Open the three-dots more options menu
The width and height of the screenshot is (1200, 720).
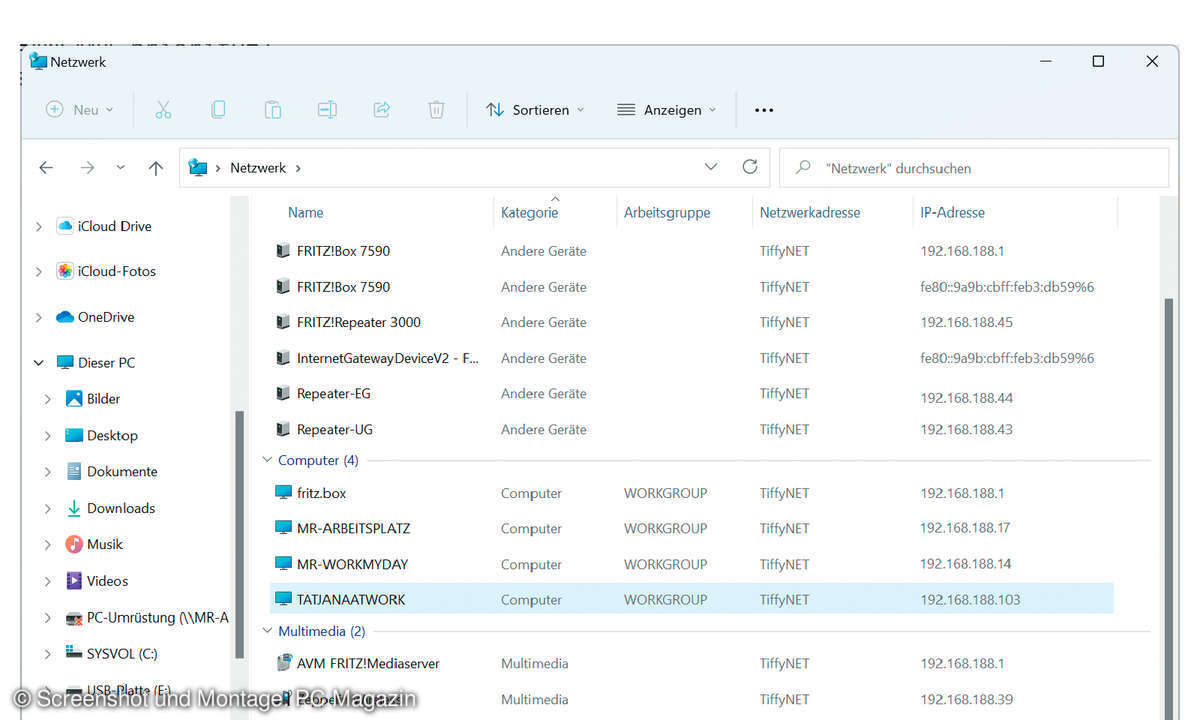pos(764,110)
